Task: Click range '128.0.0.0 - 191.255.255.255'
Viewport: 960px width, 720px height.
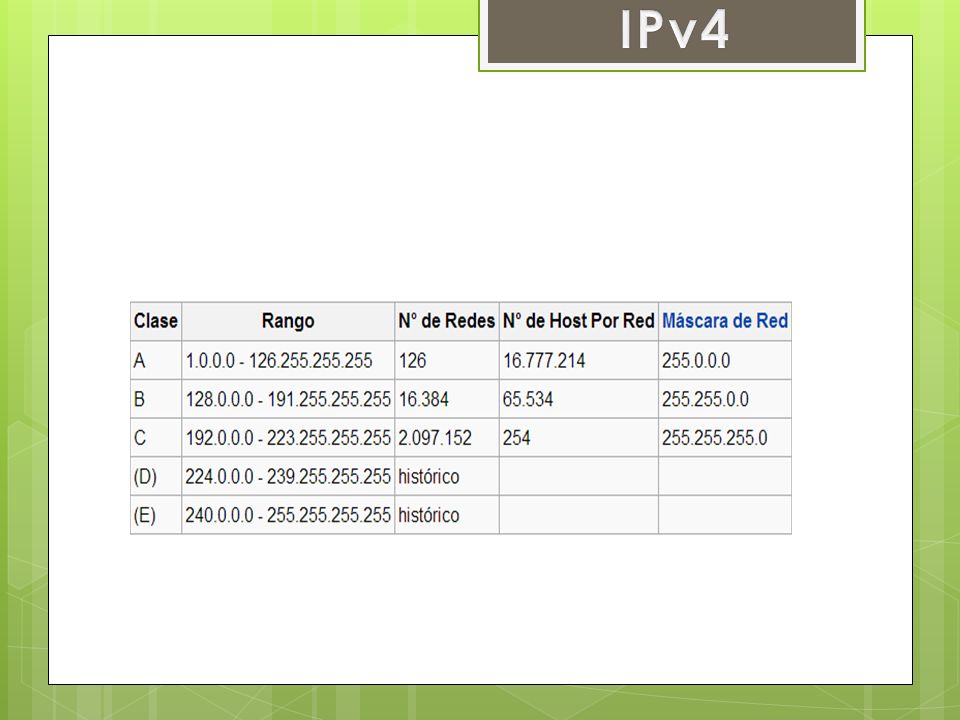Action: coord(288,399)
